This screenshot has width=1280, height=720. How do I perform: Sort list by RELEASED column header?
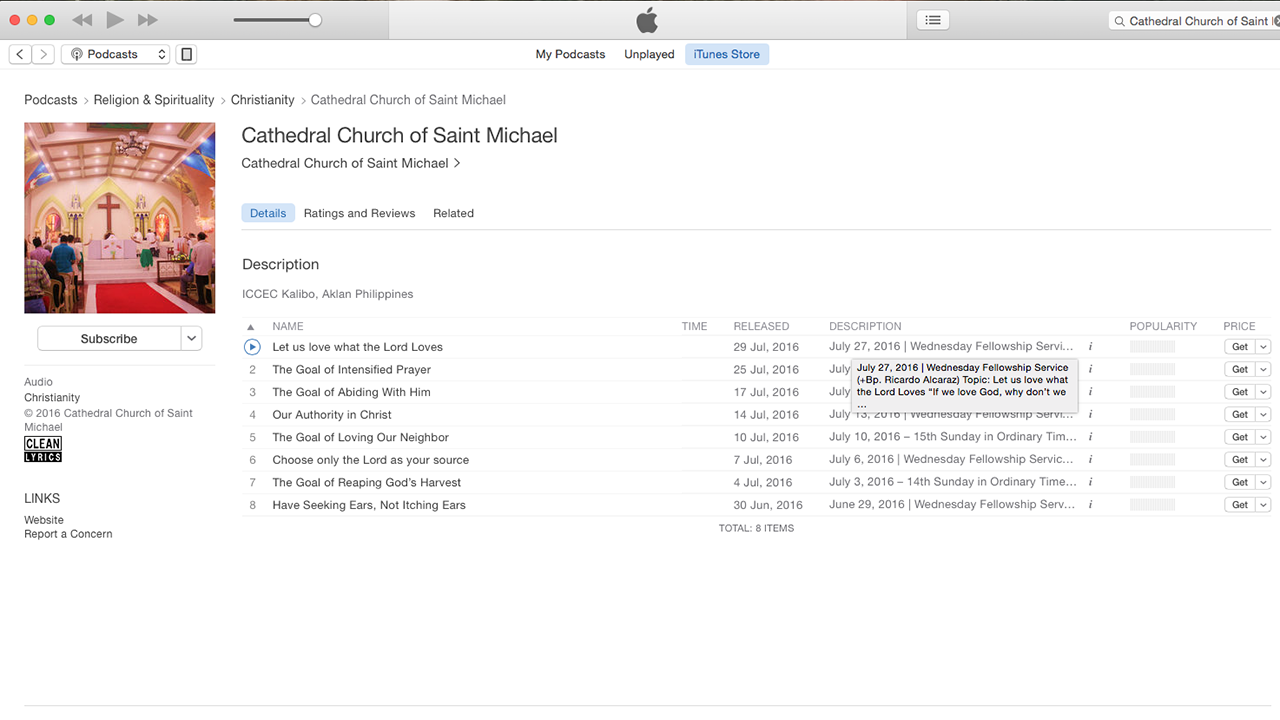761,327
